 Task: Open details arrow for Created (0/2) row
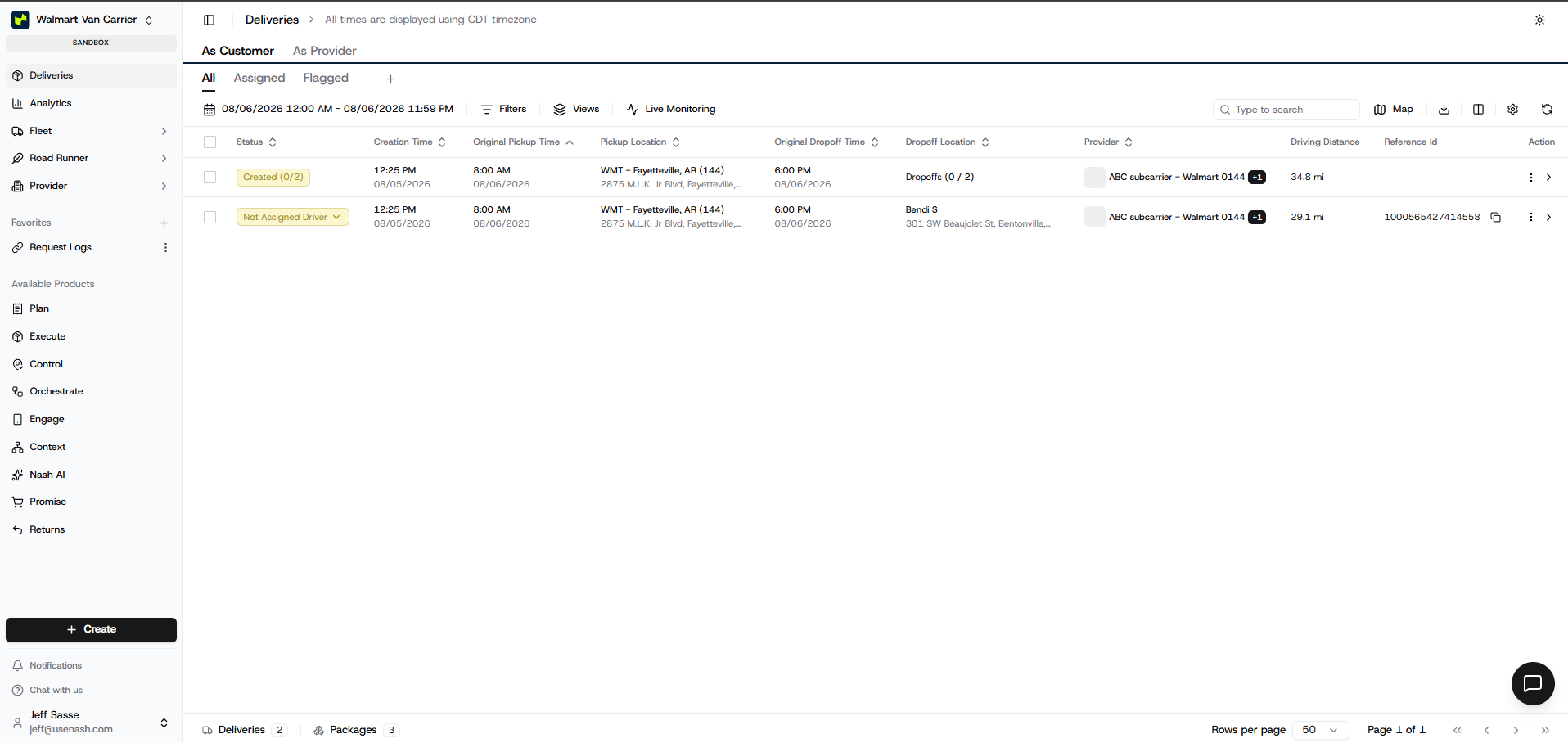1548,178
